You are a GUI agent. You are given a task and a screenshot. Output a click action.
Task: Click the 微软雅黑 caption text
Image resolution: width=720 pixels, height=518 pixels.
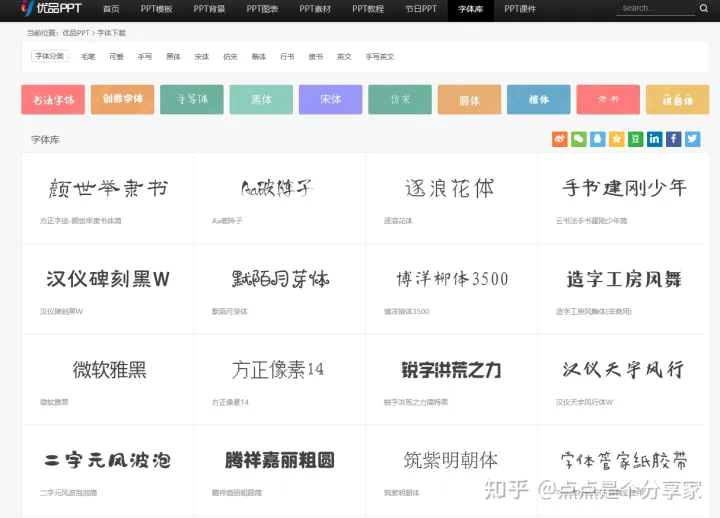tap(54, 402)
